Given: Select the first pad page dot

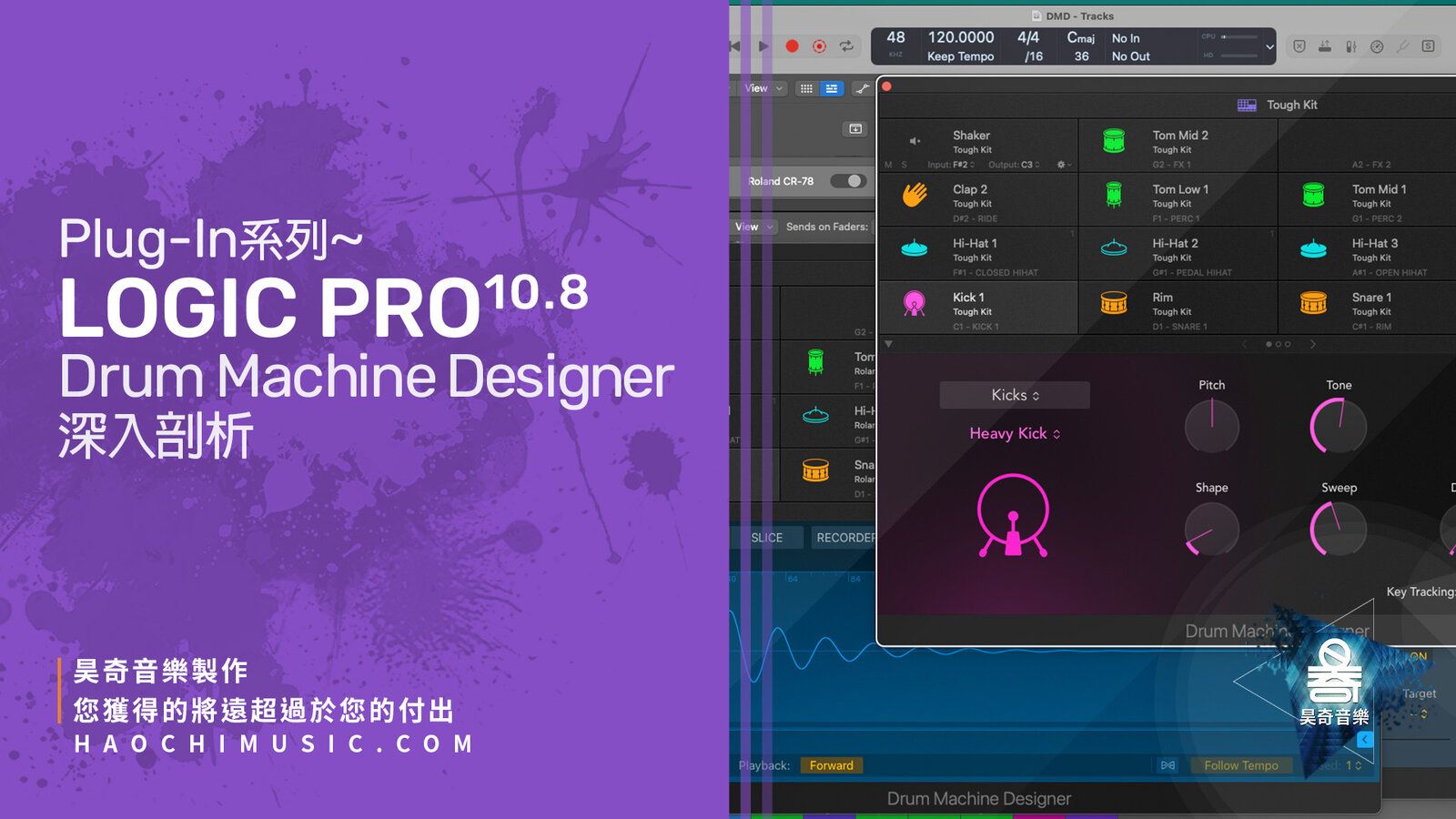Looking at the screenshot, I should [1269, 344].
